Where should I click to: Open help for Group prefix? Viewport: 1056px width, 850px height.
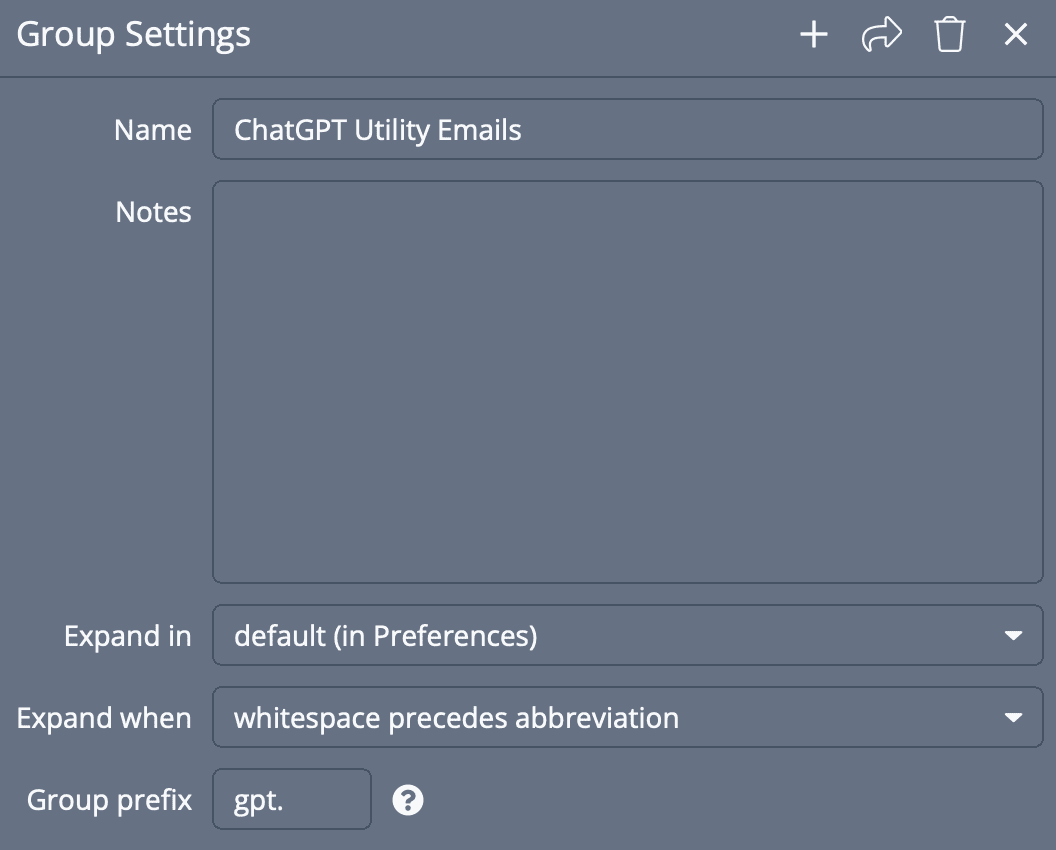point(407,800)
